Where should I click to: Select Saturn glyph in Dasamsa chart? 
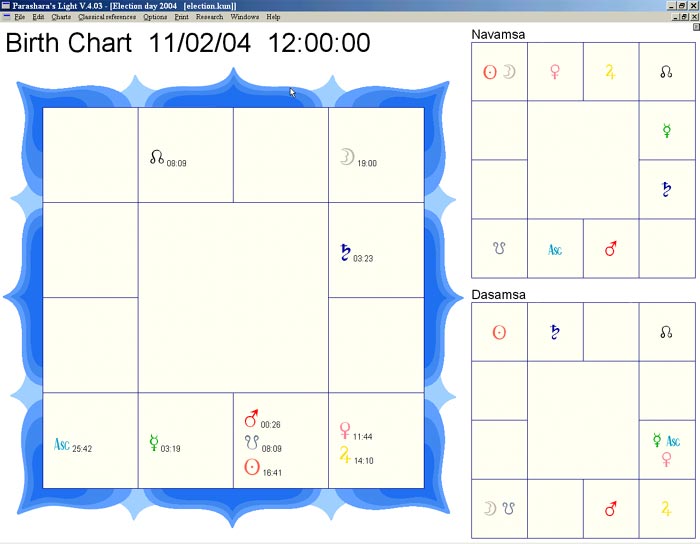[x=555, y=332]
